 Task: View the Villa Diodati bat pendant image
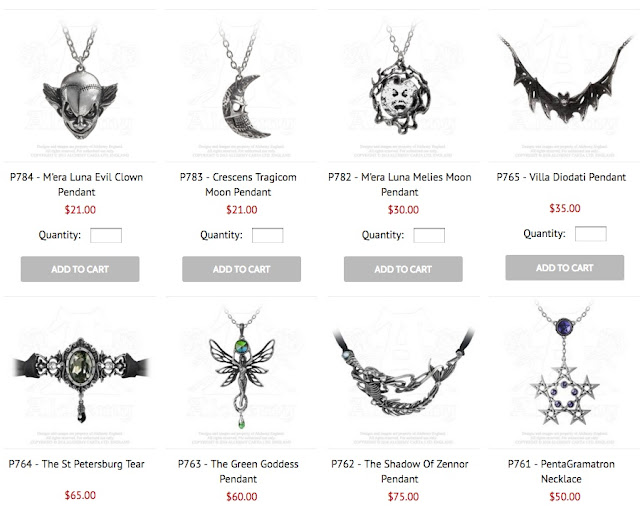tap(564, 86)
